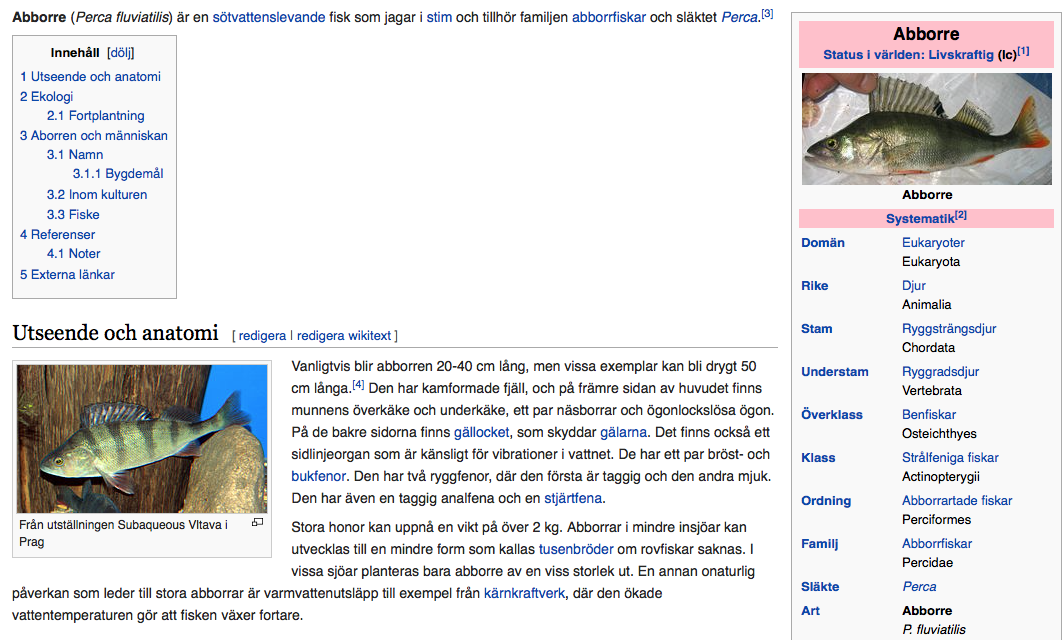Go to subsection 4.1 Noter
Screen dimensions: 1063x640
[x=73, y=254]
